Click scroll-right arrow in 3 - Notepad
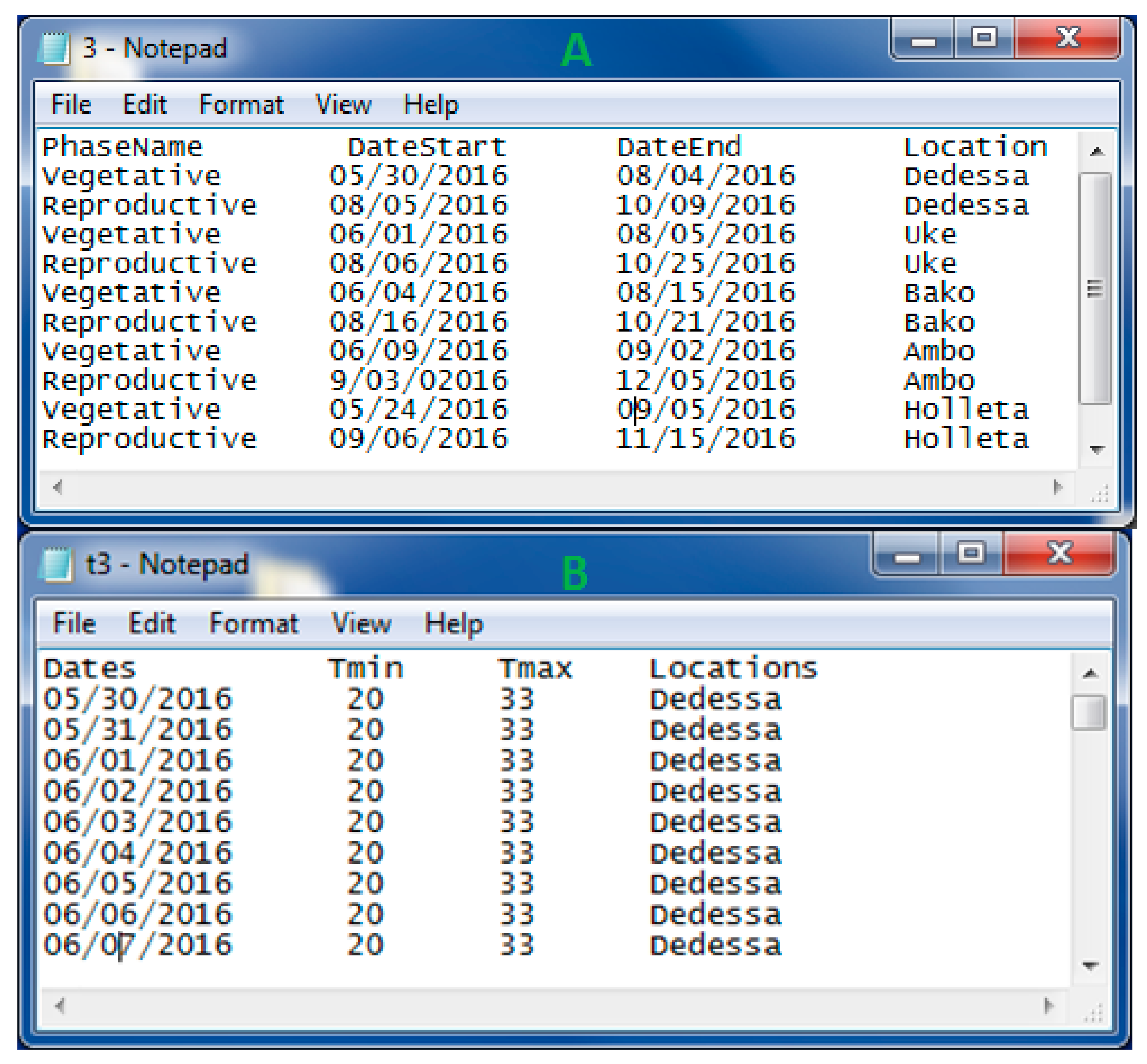 click(x=1057, y=488)
